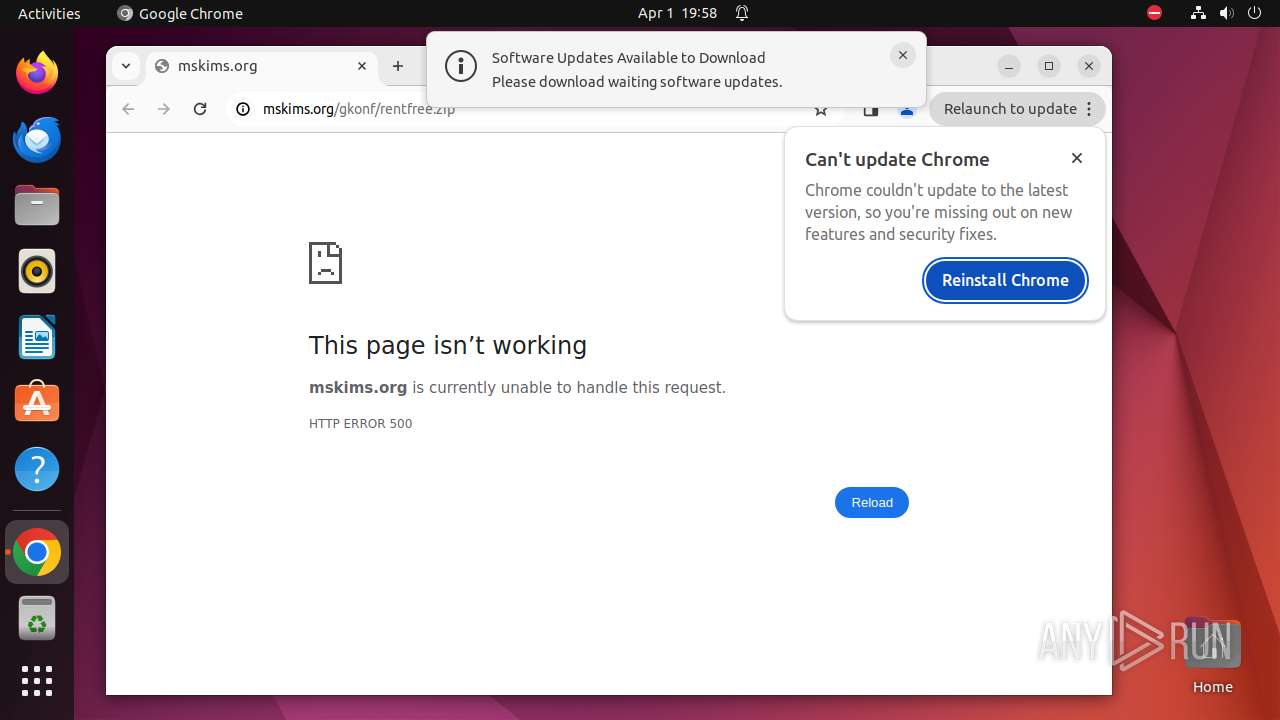1280x720 pixels.
Task: Open the clock and calendar at Apr 1 19:58
Action: tap(677, 13)
